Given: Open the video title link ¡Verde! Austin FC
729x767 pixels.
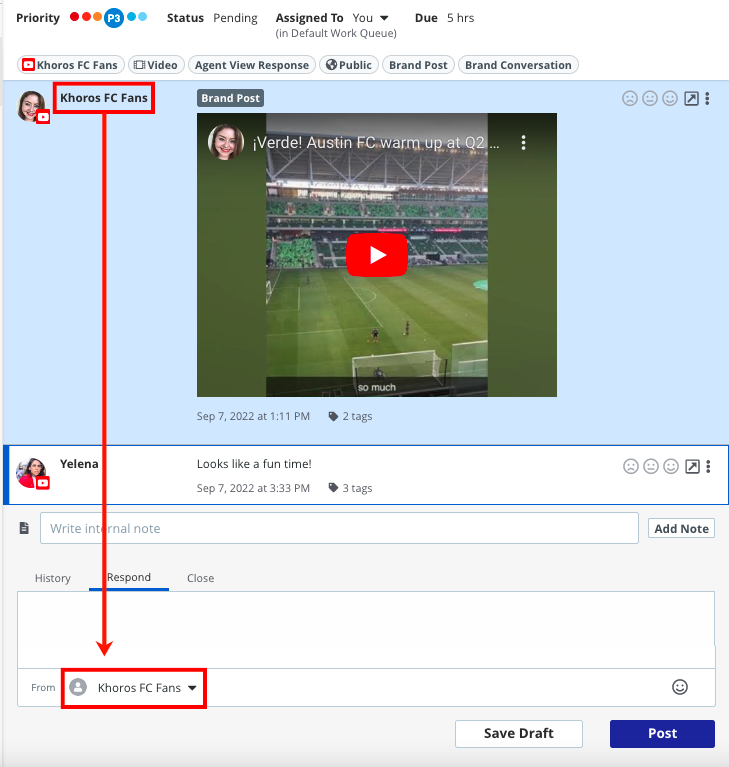Looking at the screenshot, I should pos(376,142).
